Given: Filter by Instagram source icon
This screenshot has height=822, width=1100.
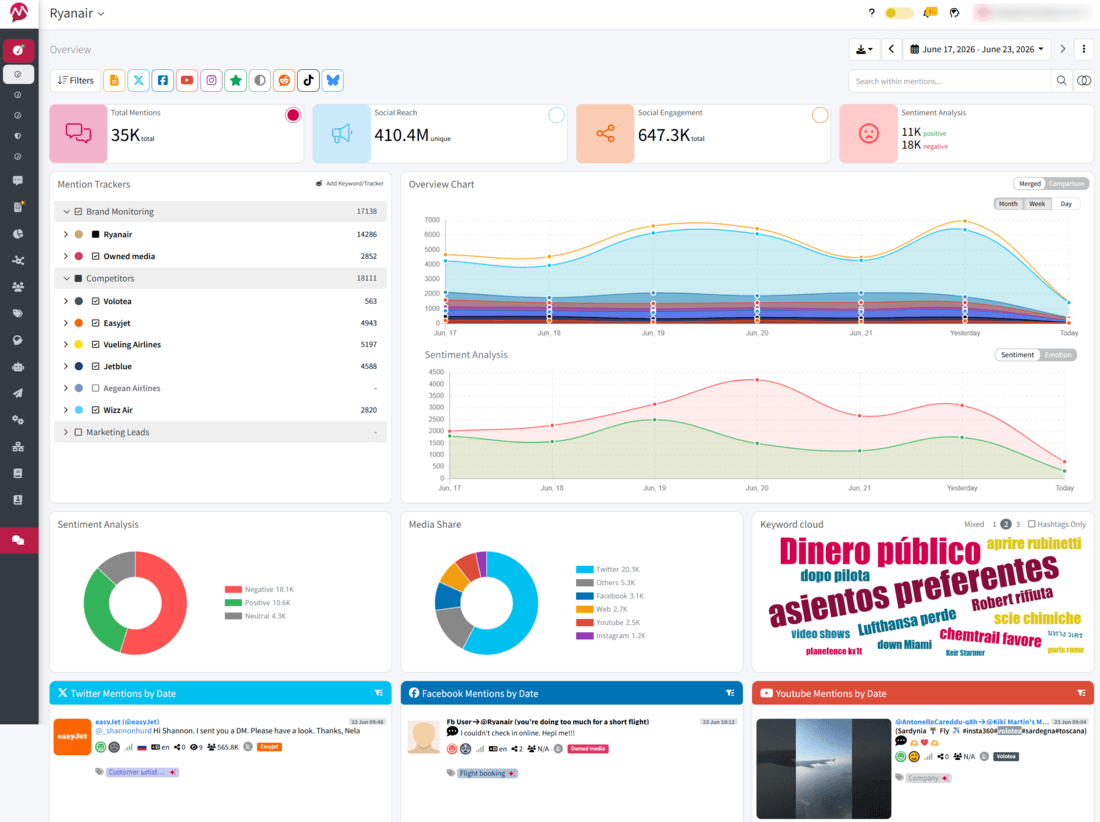Looking at the screenshot, I should click(211, 81).
